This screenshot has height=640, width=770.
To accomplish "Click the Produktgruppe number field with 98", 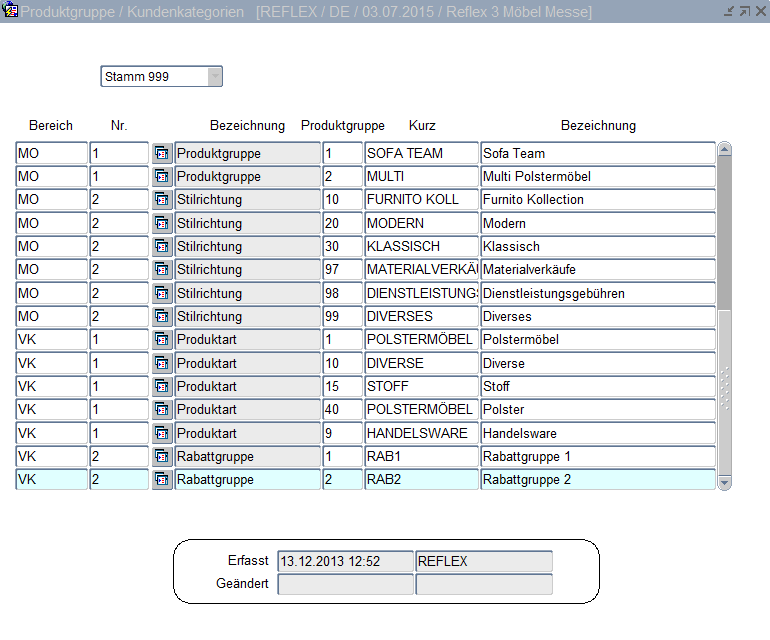I will (342, 293).
